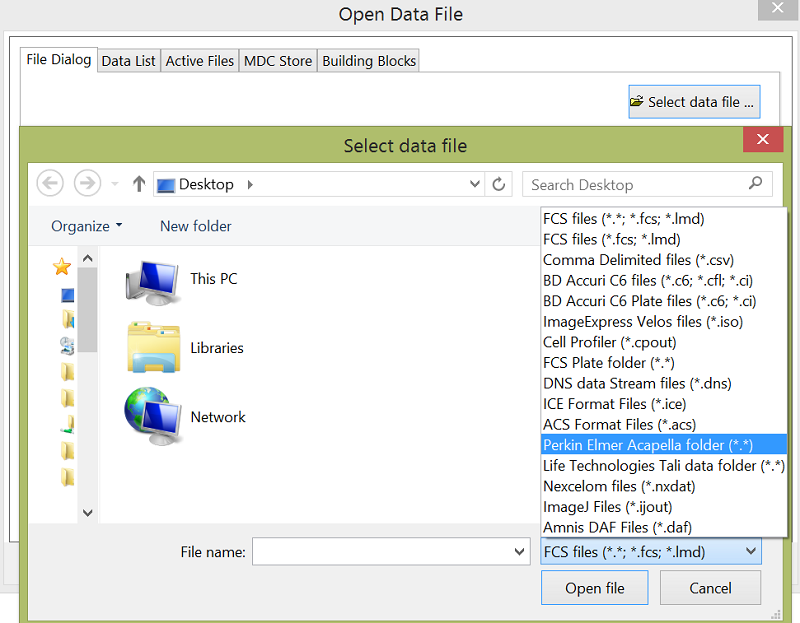
Task: Expand the File name combo box
Action: (519, 551)
